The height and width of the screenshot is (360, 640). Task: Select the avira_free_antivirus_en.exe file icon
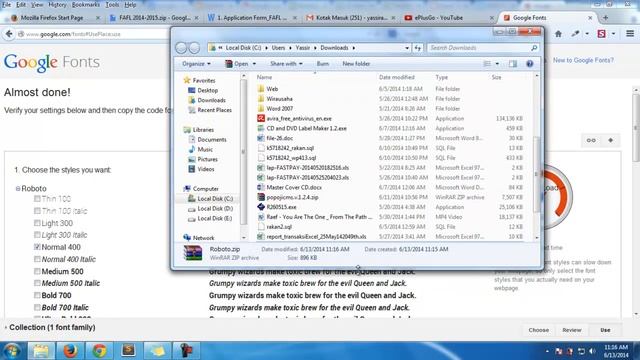261,118
